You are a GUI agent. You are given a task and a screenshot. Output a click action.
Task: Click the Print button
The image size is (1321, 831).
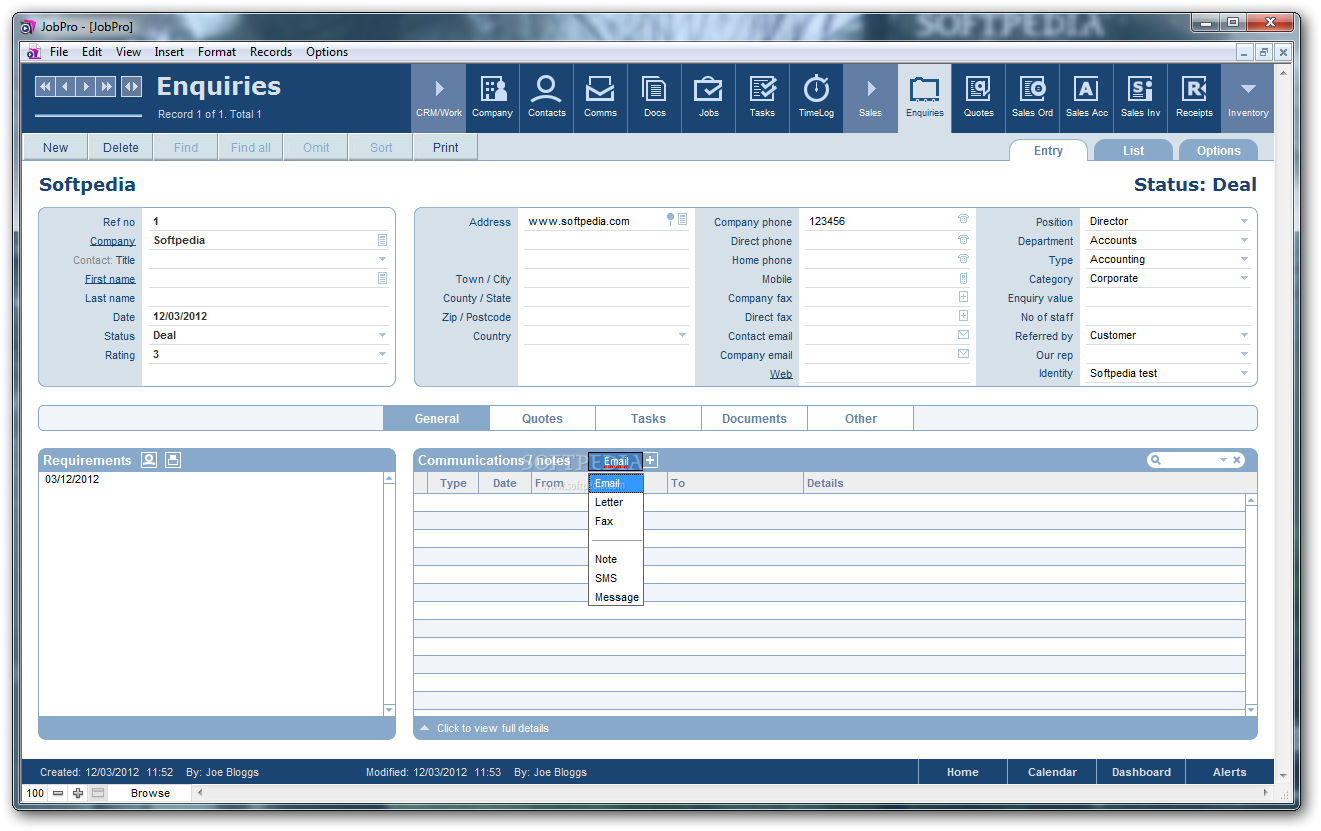(446, 147)
